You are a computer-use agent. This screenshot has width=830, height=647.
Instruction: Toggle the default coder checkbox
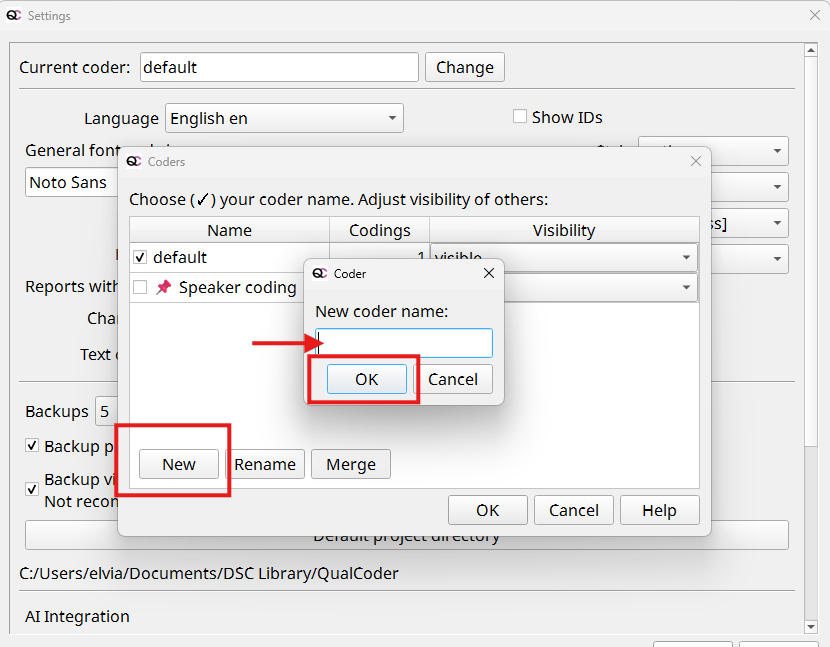[x=140, y=257]
